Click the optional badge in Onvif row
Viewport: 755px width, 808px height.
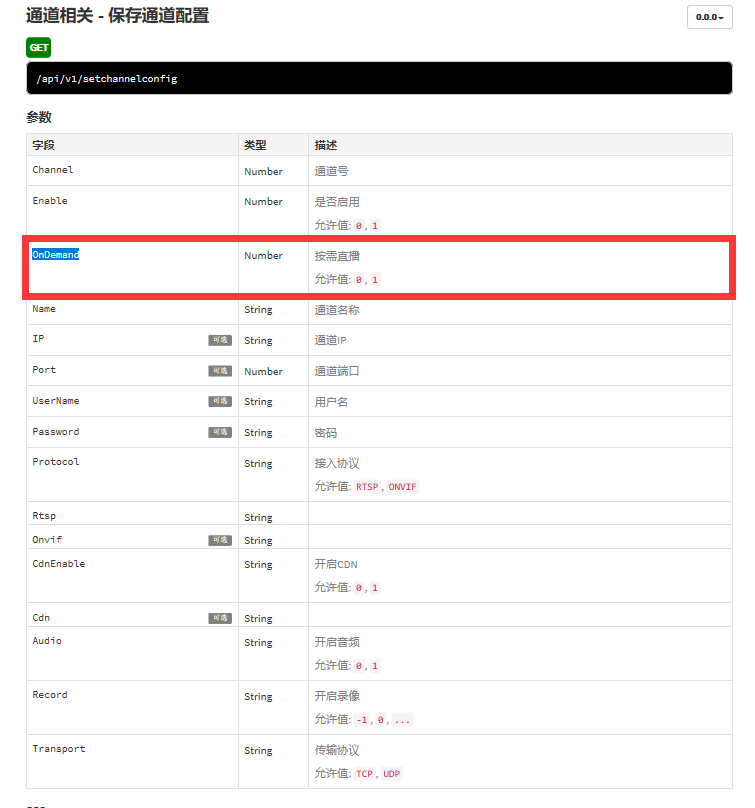click(220, 540)
